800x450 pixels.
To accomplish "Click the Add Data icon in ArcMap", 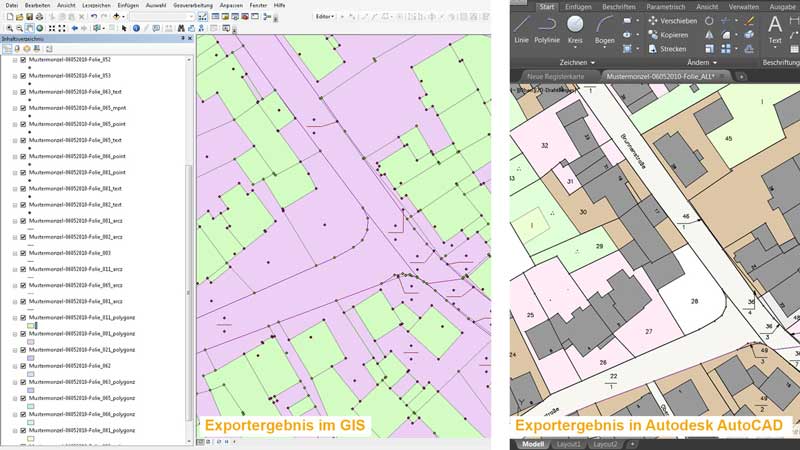I will (116, 17).
